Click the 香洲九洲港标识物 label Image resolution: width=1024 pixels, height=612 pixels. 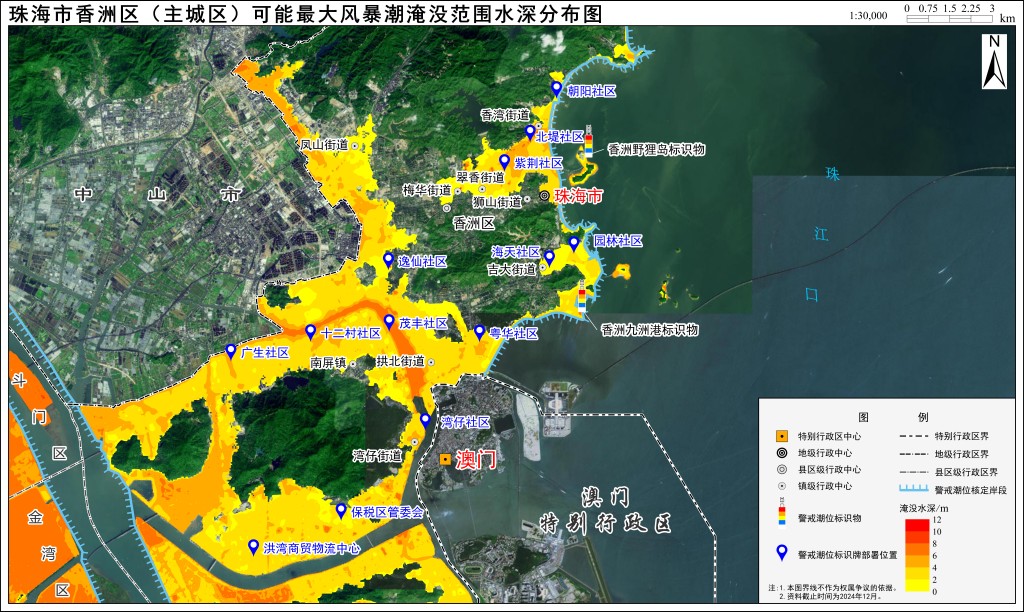tap(650, 330)
